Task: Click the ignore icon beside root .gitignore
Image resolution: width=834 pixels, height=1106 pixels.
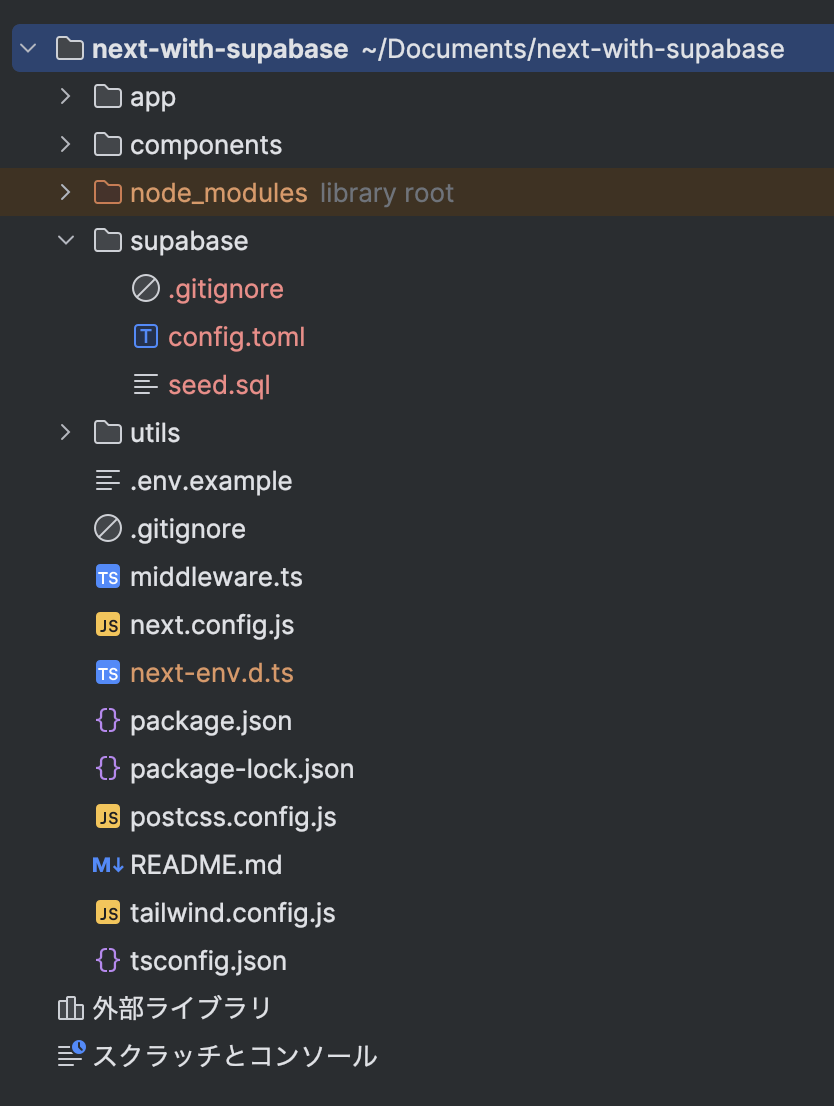Action: coord(108,528)
